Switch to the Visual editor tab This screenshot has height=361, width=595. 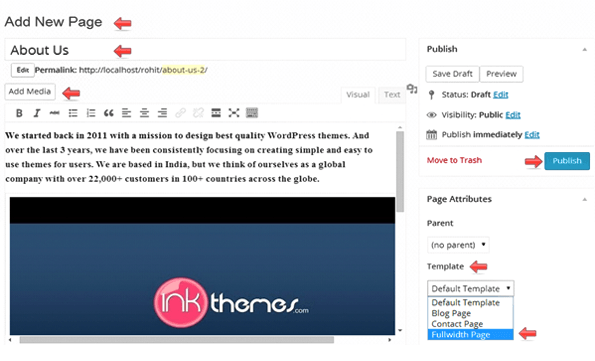click(358, 95)
